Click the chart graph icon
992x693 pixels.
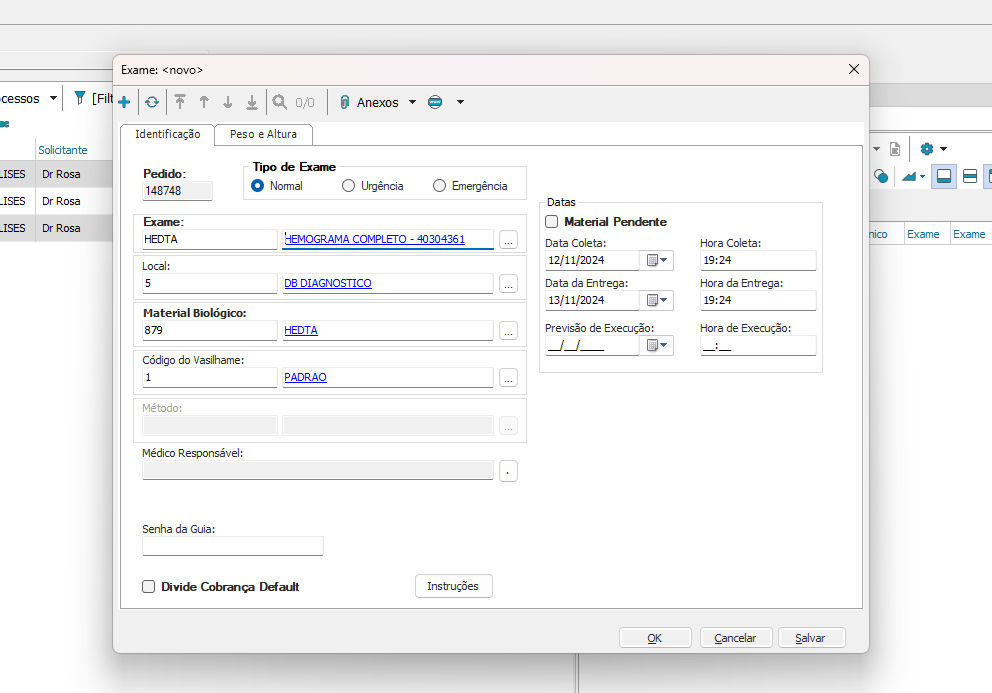(909, 177)
